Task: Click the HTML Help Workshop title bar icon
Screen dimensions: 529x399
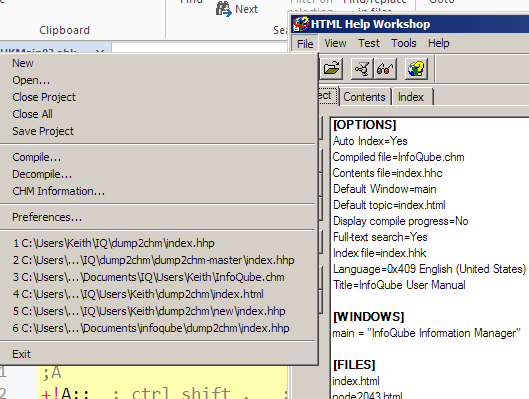Action: coord(301,24)
